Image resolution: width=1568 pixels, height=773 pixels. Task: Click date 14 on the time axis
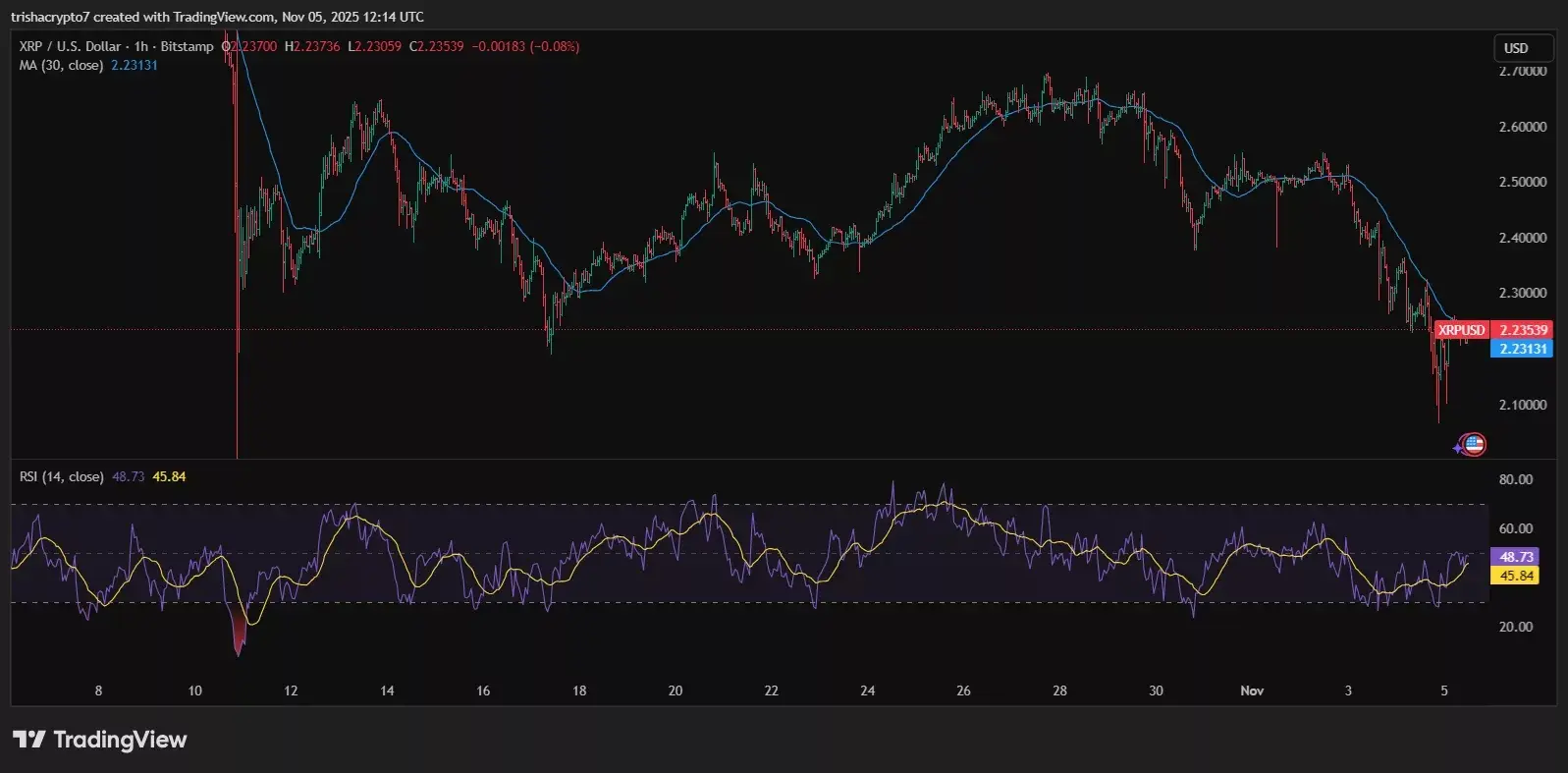[387, 690]
